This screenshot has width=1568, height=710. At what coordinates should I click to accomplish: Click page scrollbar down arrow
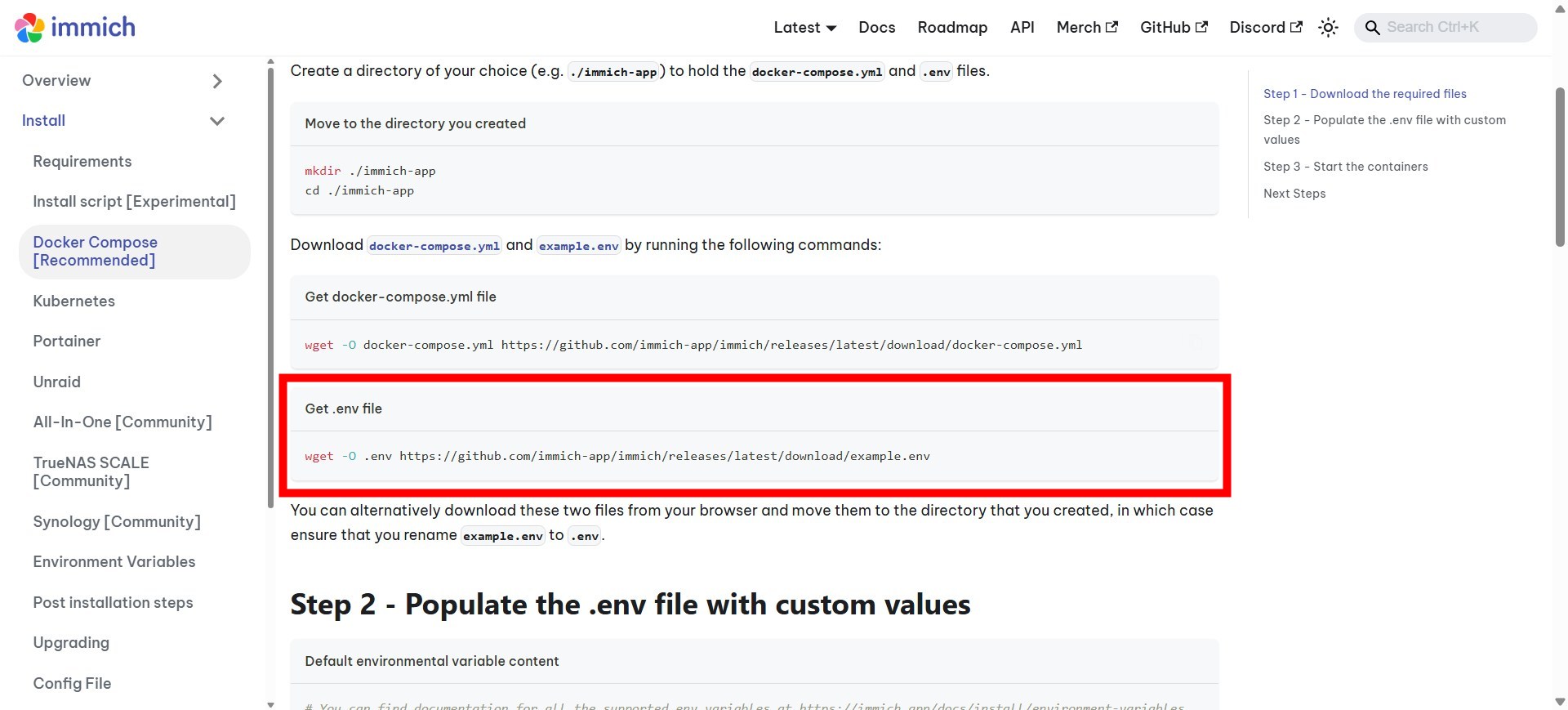(x=1561, y=702)
